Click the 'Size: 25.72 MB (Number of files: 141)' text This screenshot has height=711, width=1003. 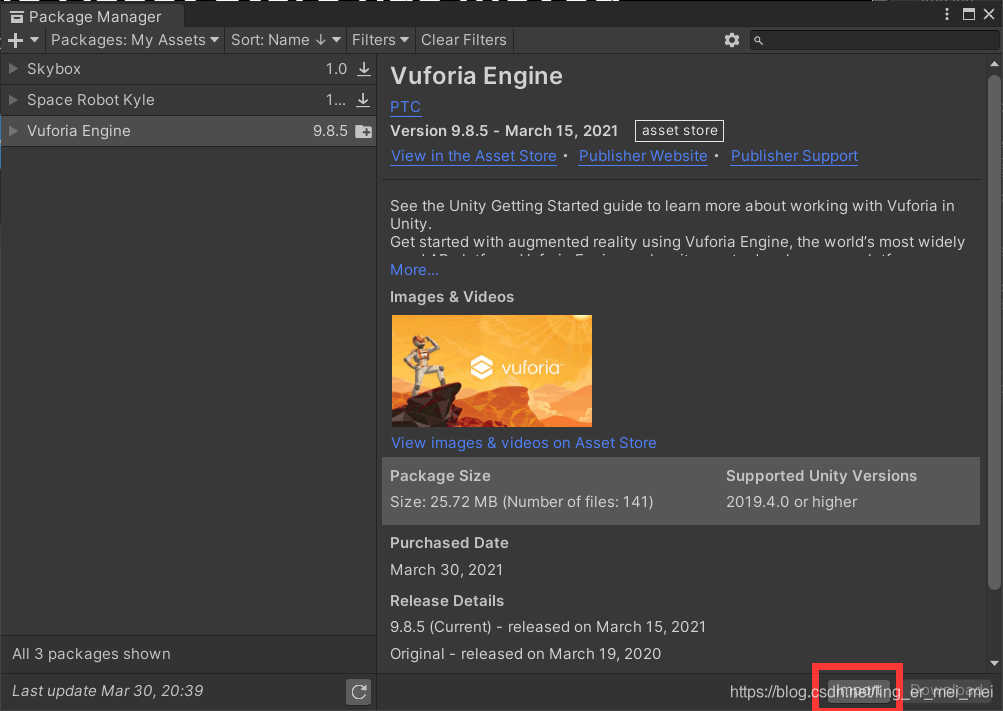pyautogui.click(x=521, y=502)
